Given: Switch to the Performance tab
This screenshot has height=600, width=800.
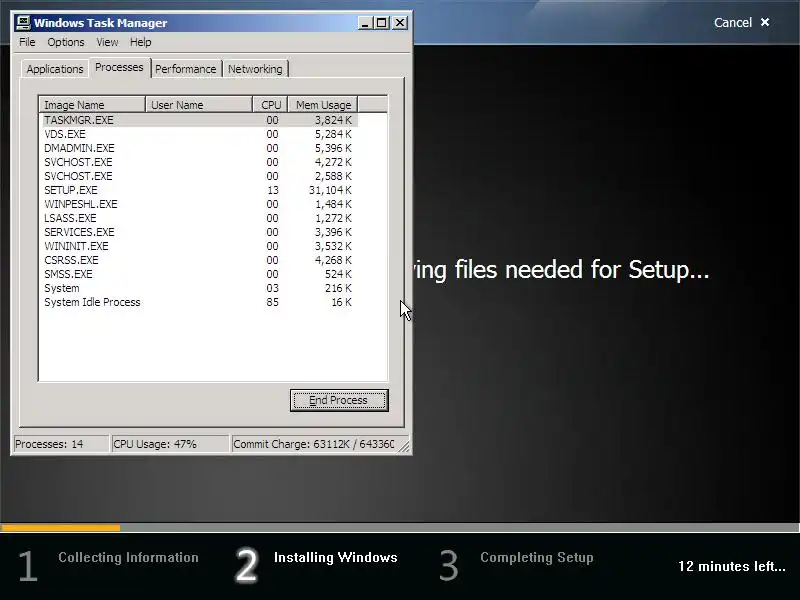Looking at the screenshot, I should [186, 69].
